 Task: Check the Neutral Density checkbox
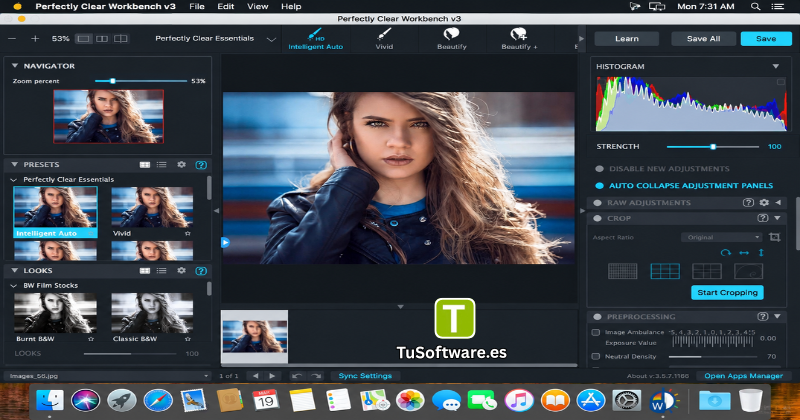click(595, 356)
